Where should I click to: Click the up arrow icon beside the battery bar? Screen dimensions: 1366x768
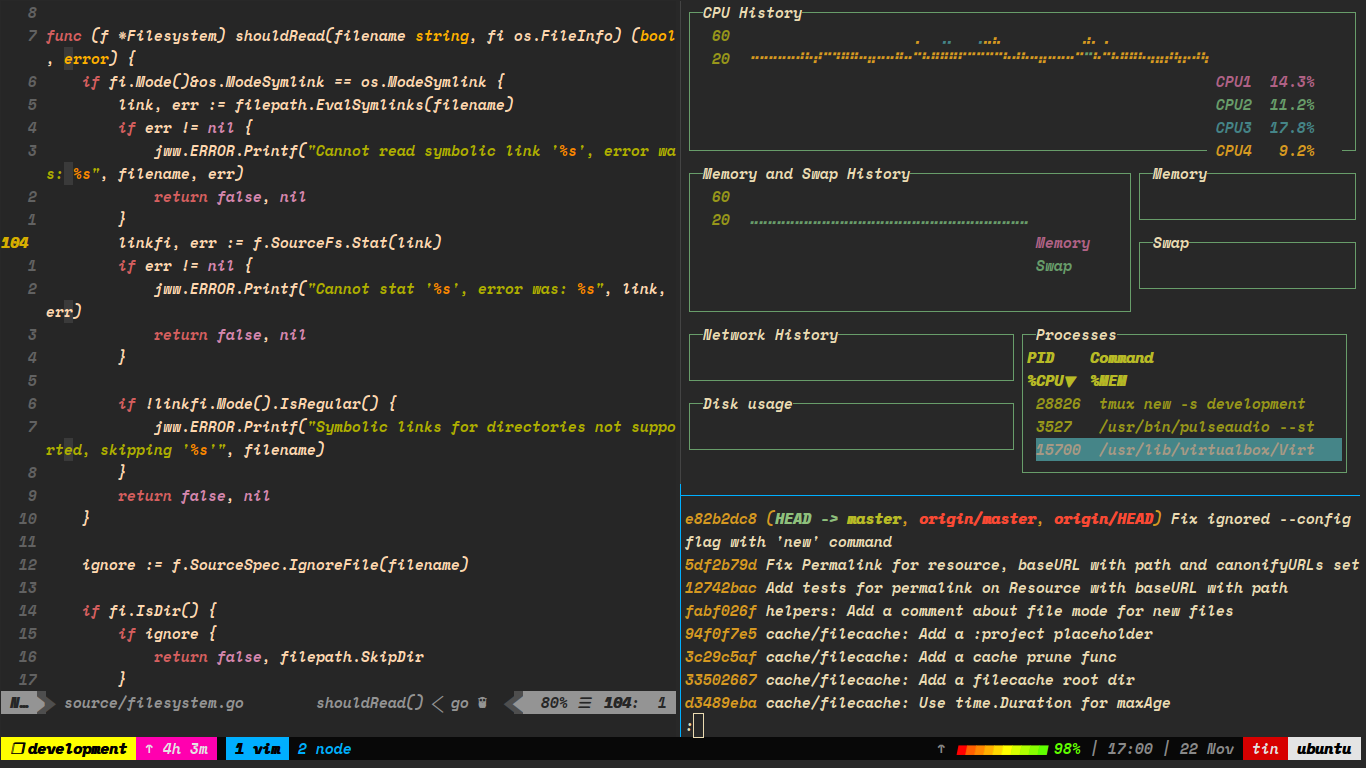click(940, 749)
